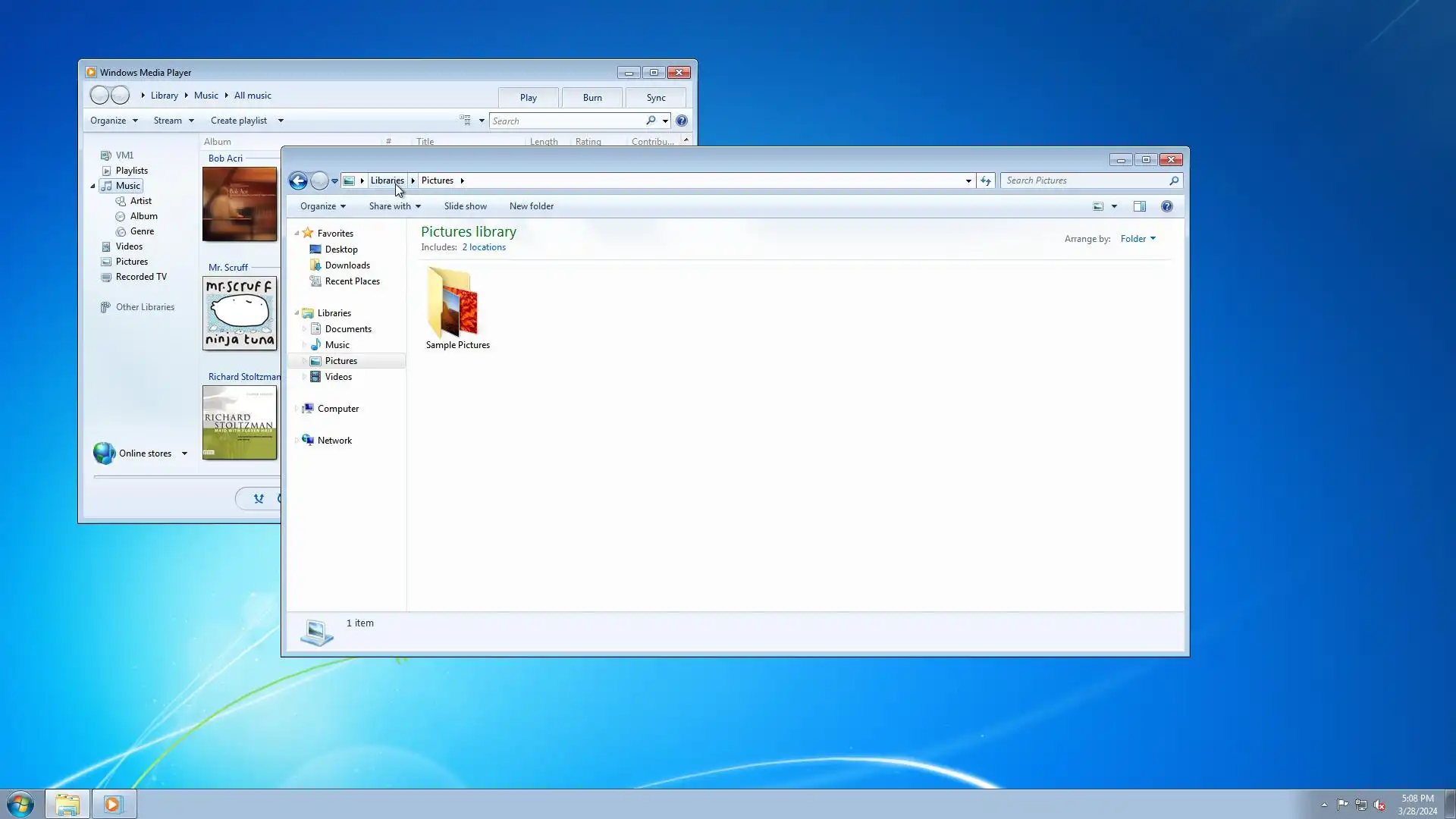Toggle the preview pane button
The height and width of the screenshot is (819, 1456).
(1139, 206)
